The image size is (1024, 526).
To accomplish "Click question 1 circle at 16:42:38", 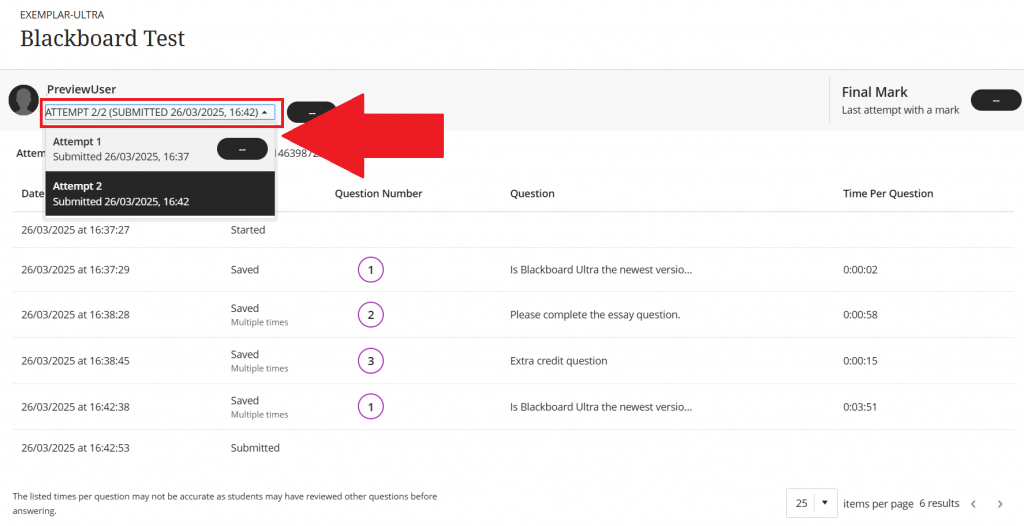I will (x=371, y=407).
